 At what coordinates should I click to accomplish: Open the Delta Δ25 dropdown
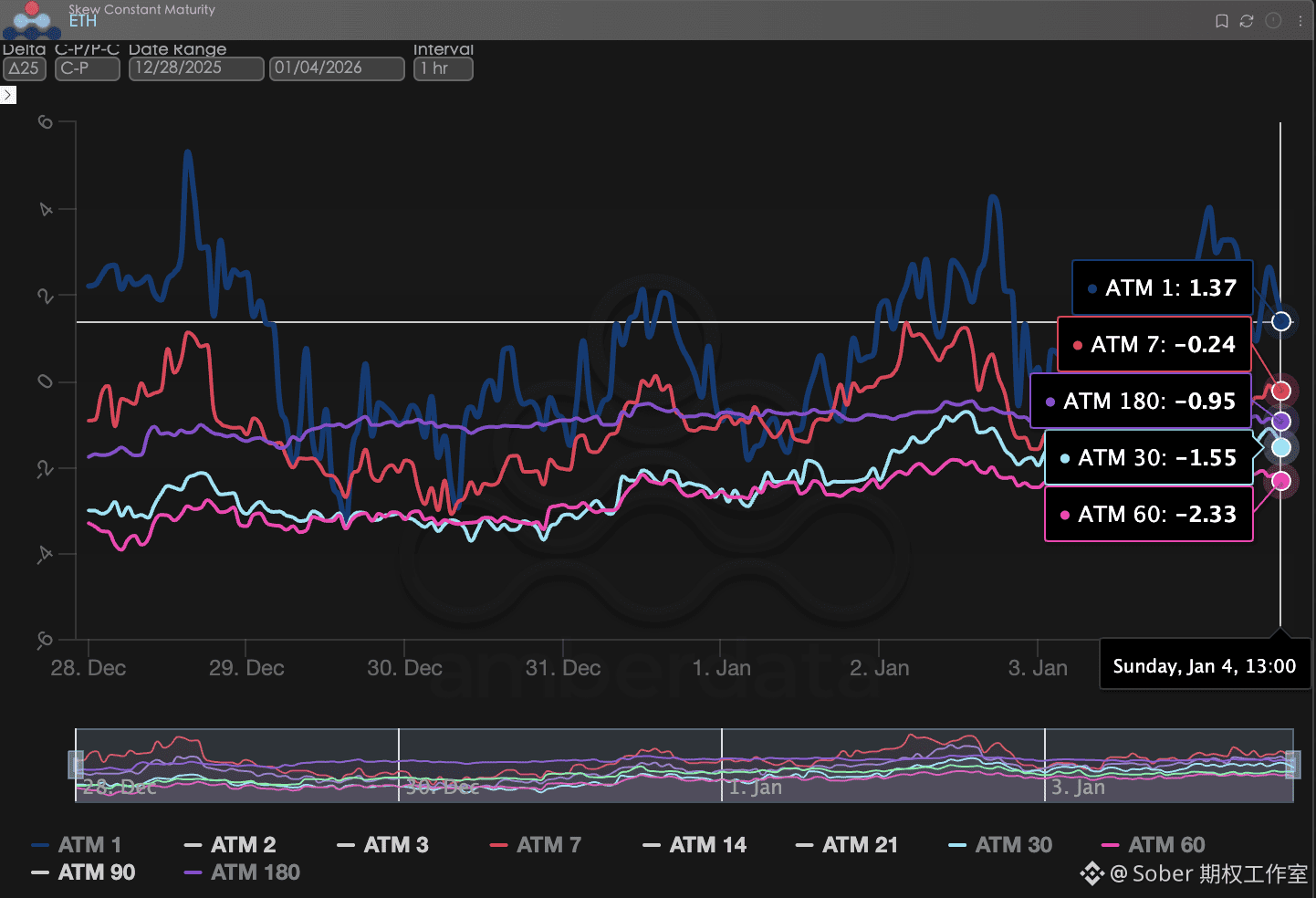click(24, 68)
